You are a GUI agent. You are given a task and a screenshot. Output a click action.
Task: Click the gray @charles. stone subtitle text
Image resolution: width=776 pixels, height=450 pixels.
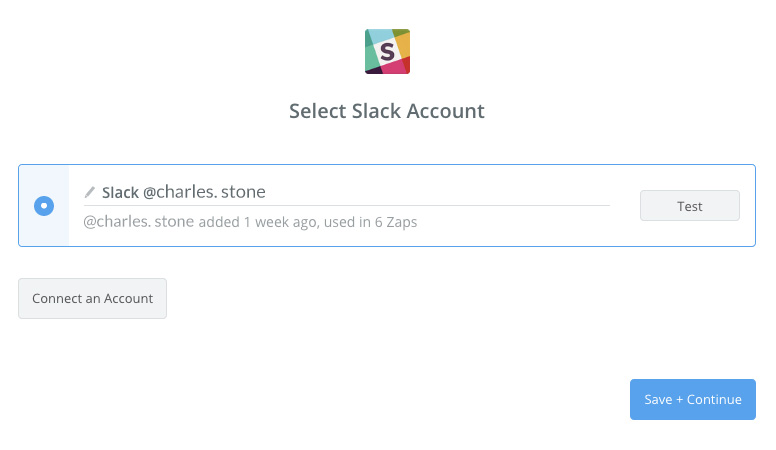(138, 222)
